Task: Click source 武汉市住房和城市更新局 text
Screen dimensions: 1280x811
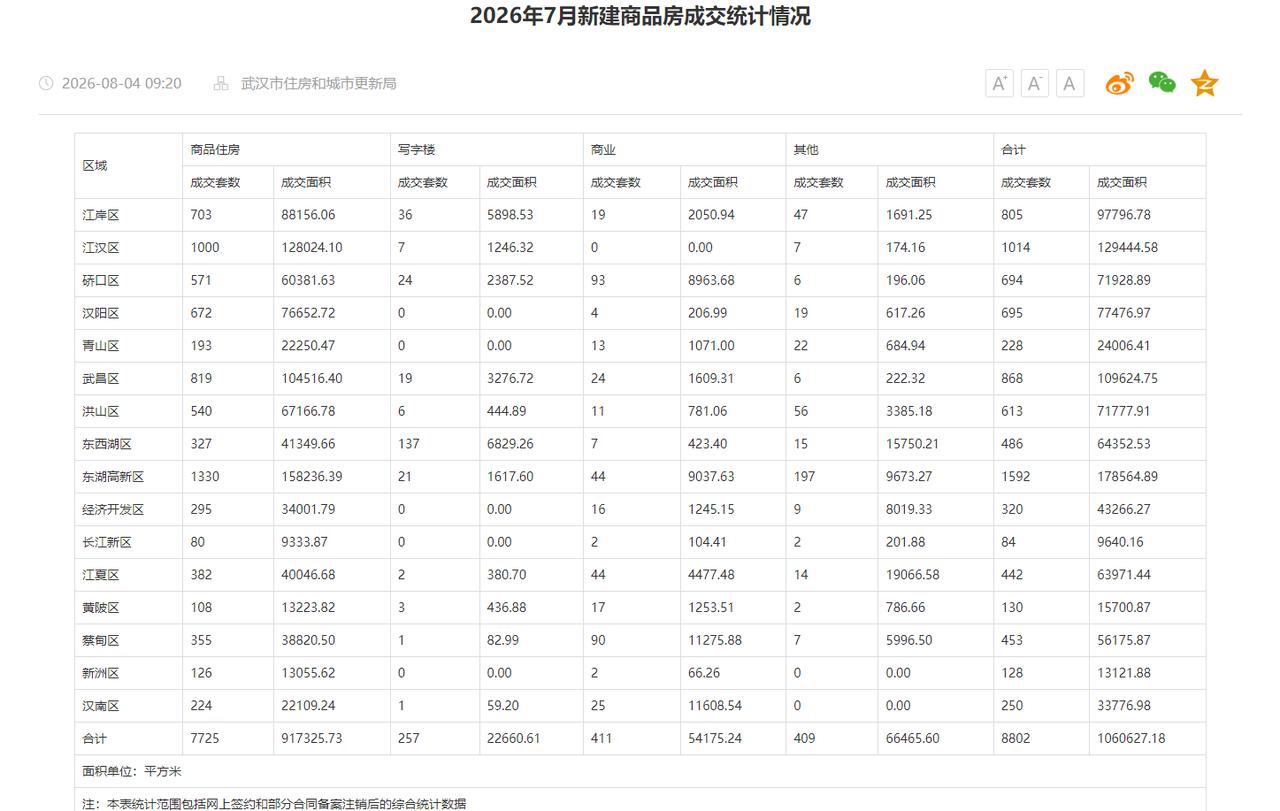Action: (x=319, y=83)
